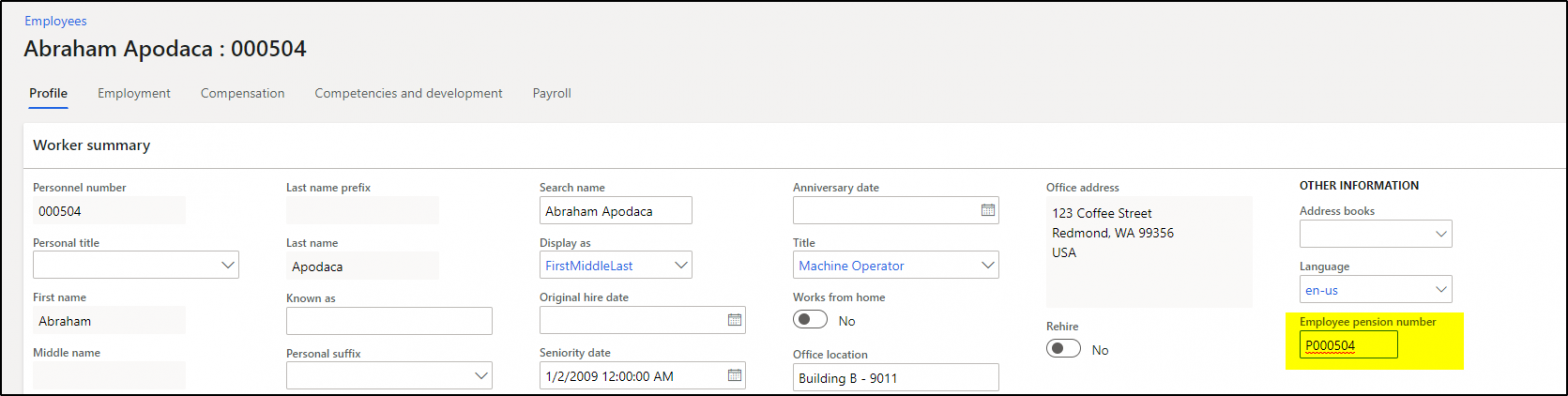Image resolution: width=1568 pixels, height=396 pixels.
Task: Click the First name field Abraham
Action: pyautogui.click(x=109, y=320)
